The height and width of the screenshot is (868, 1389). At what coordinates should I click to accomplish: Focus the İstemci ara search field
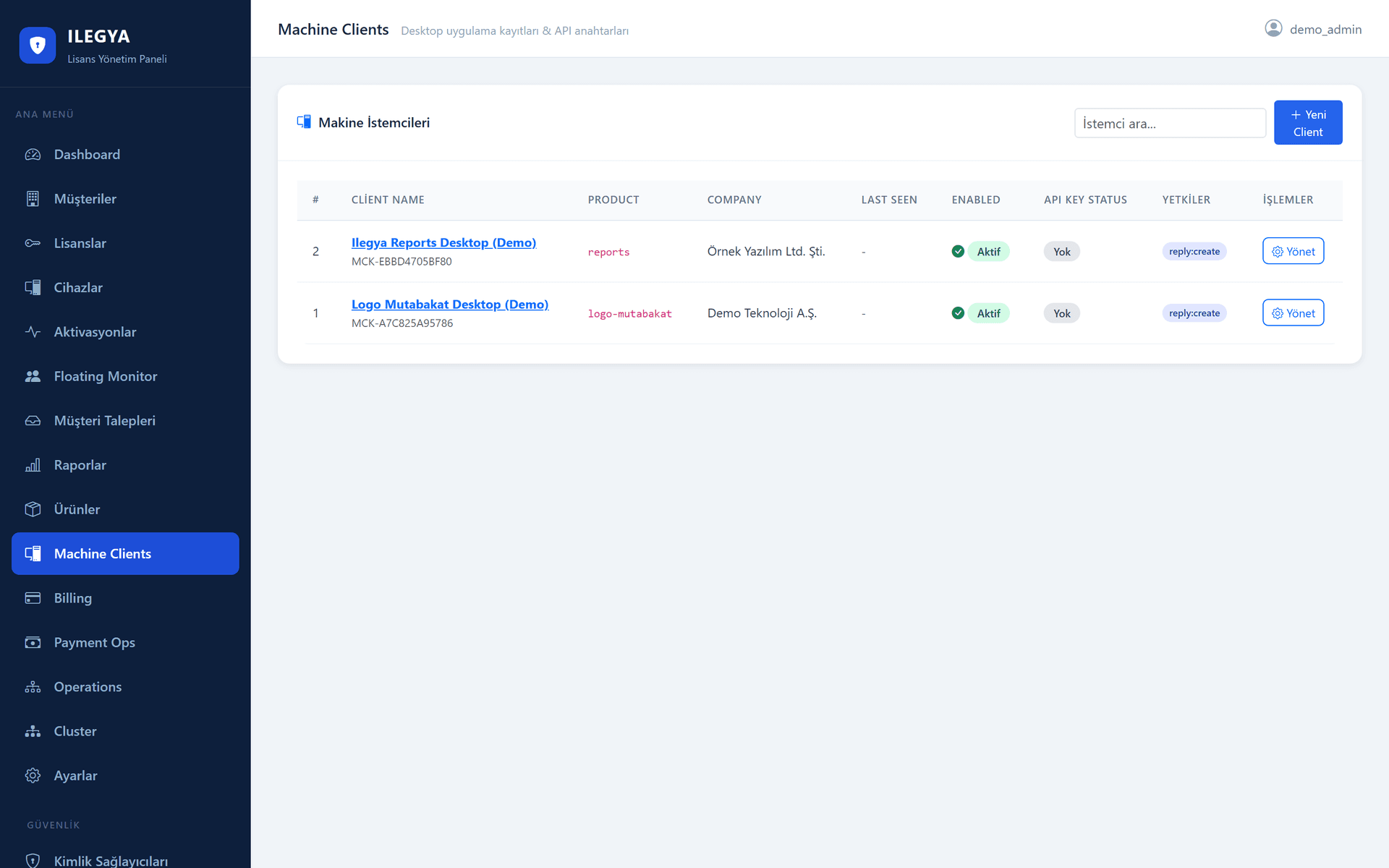point(1170,123)
